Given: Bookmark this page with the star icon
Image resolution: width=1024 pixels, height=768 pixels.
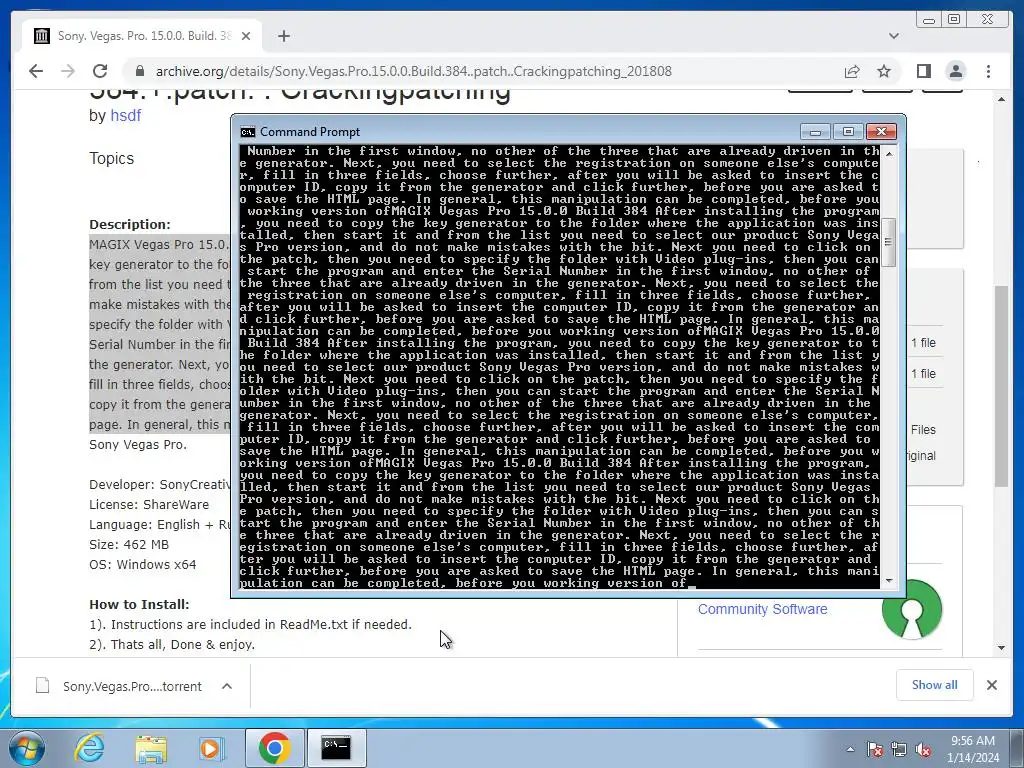Looking at the screenshot, I should (x=884, y=71).
